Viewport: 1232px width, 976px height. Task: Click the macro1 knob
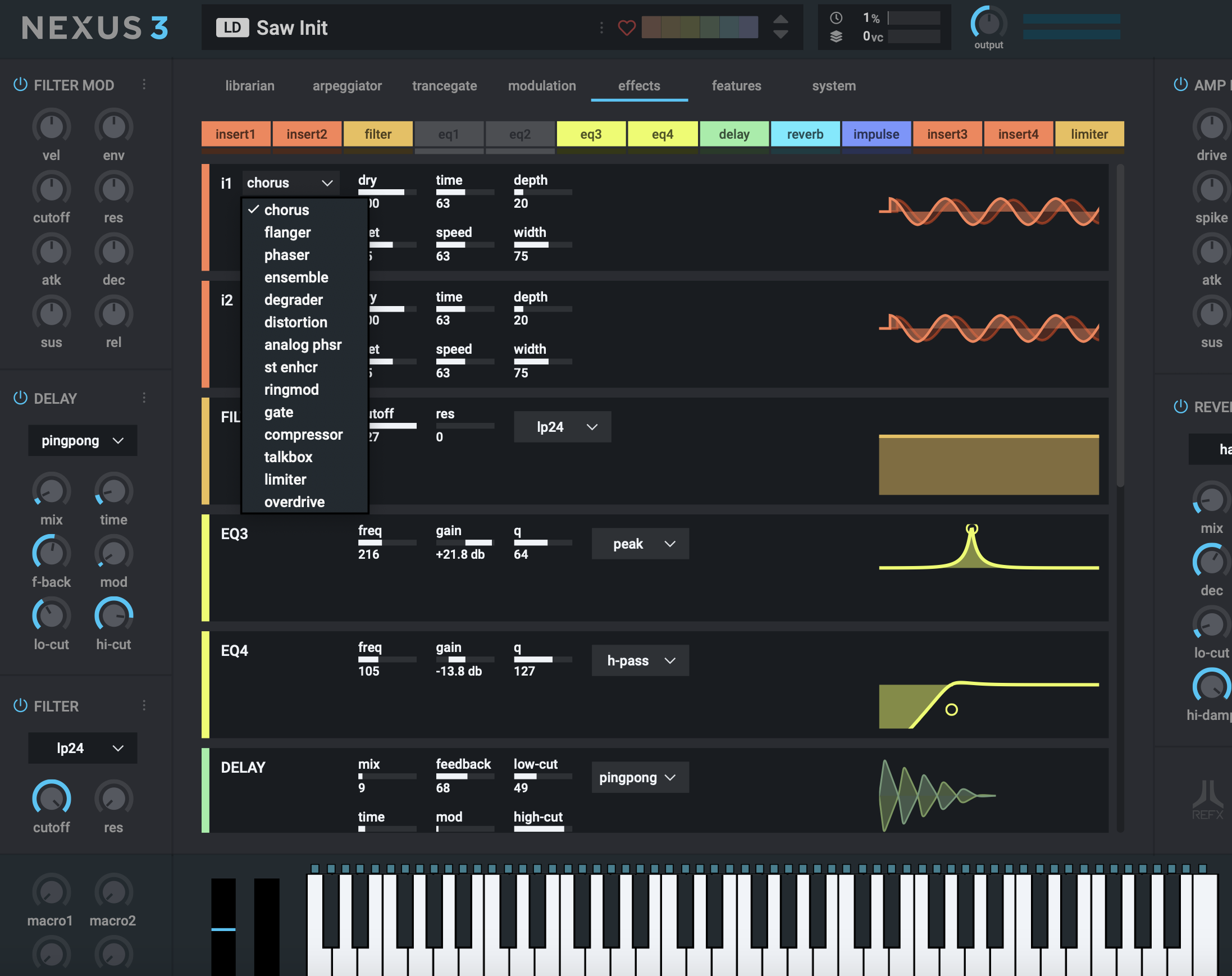52,891
